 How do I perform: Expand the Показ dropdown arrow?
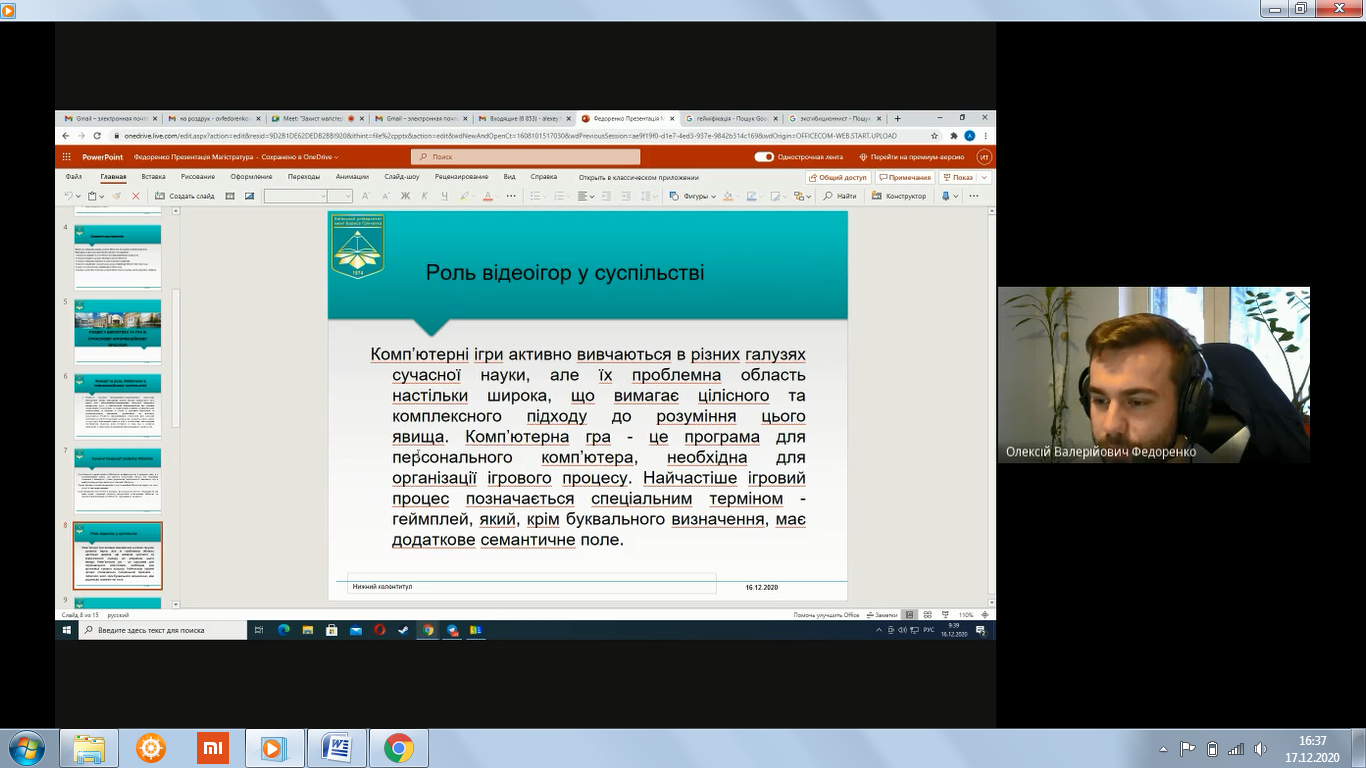(984, 177)
